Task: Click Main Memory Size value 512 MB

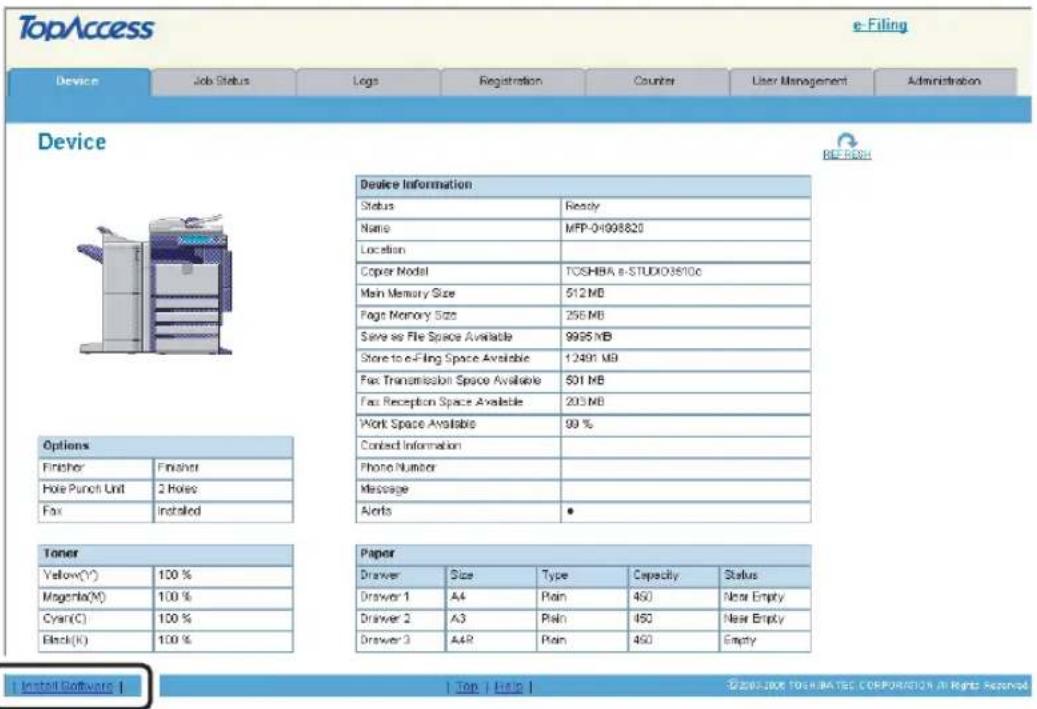Action: 585,293
